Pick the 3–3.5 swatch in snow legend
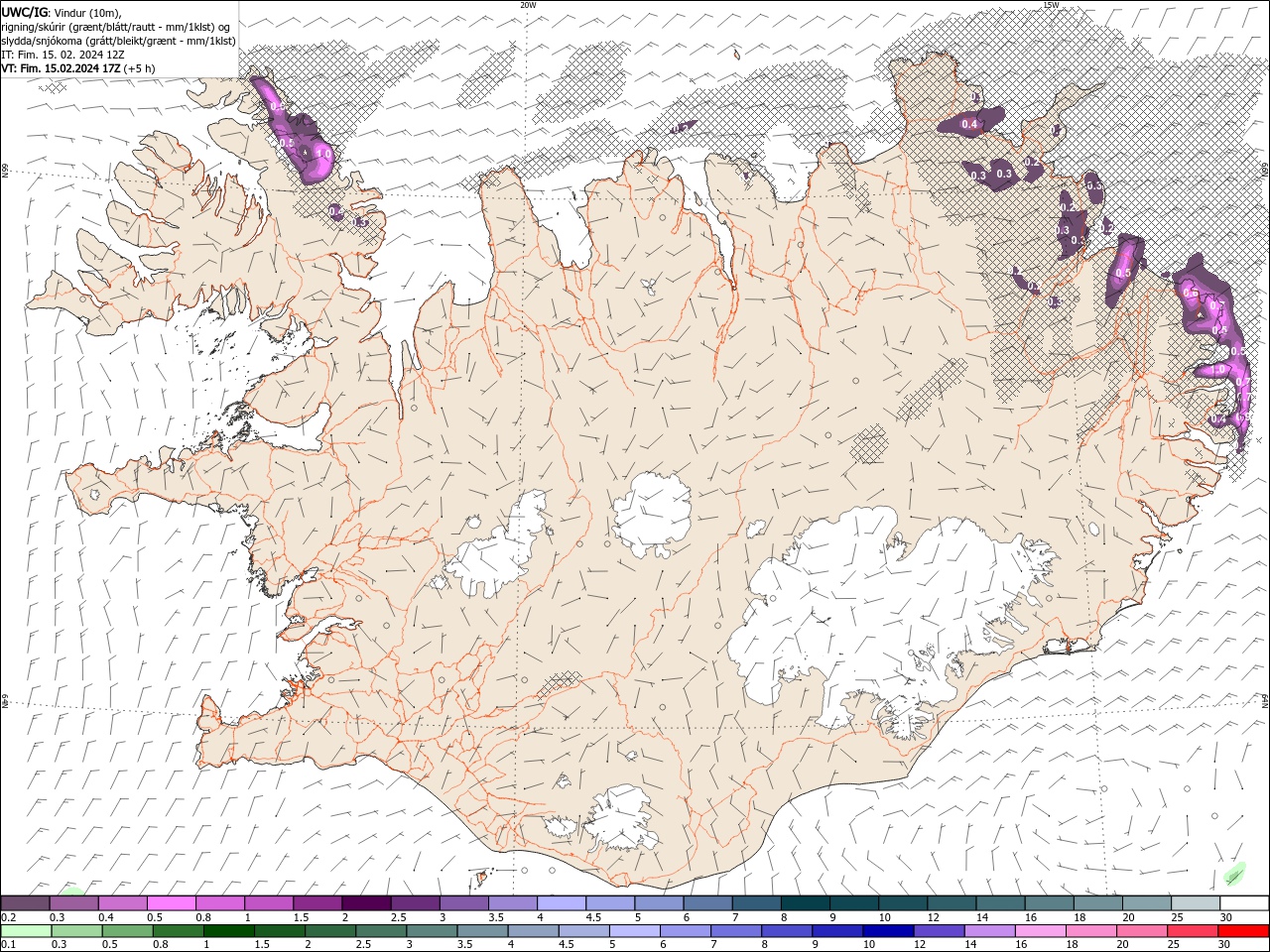The width and height of the screenshot is (1270, 952). (x=462, y=903)
